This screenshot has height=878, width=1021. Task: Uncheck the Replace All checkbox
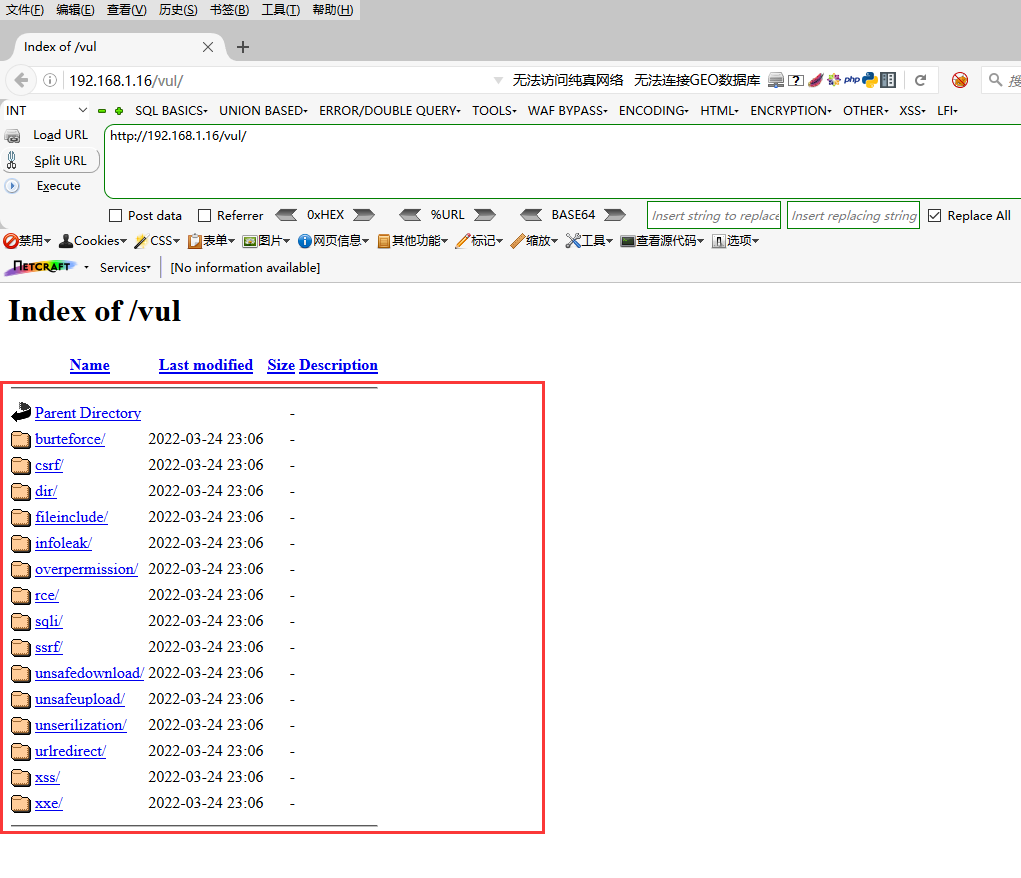(934, 216)
